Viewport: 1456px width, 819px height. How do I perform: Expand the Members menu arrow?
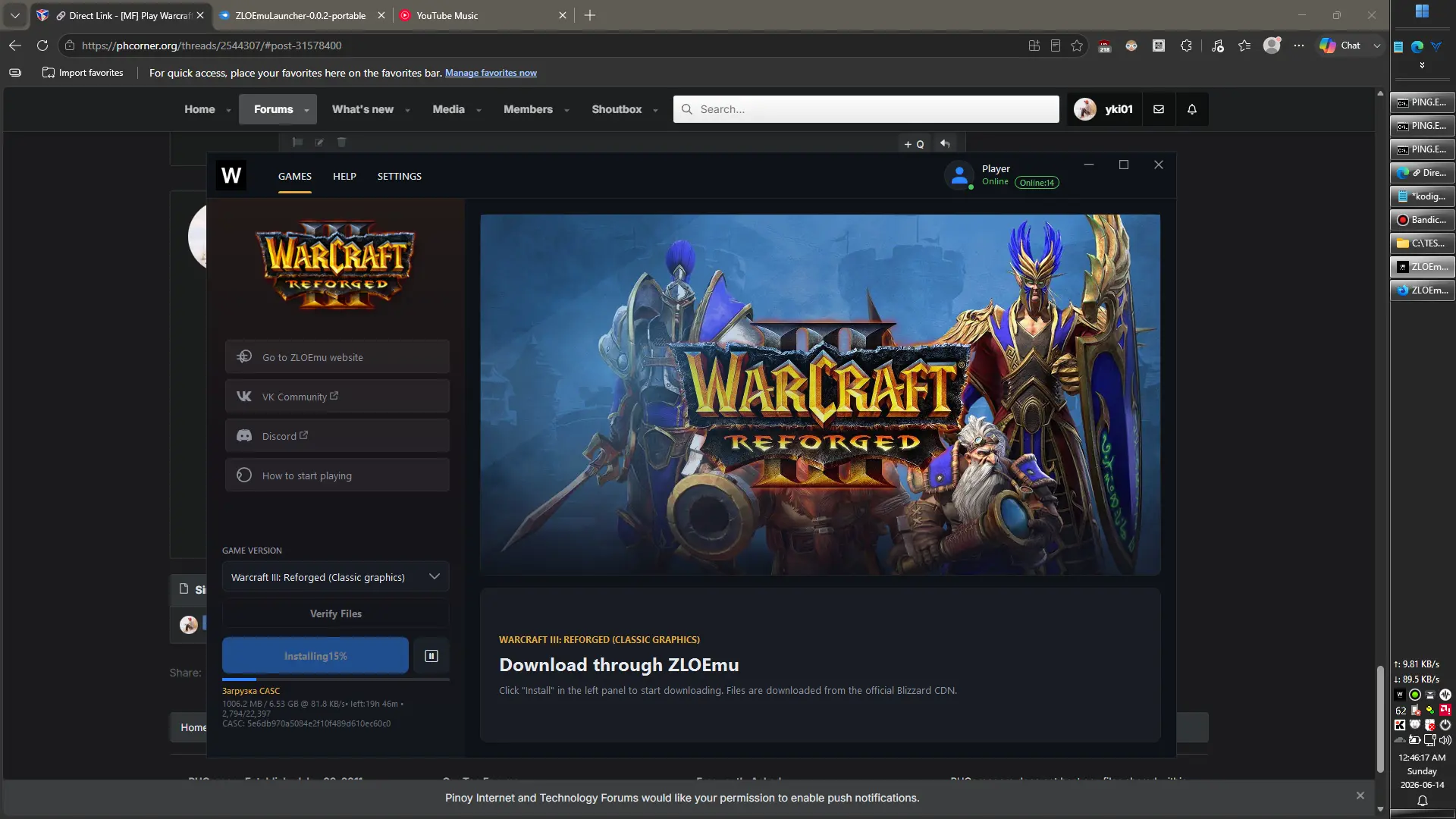[x=566, y=110]
